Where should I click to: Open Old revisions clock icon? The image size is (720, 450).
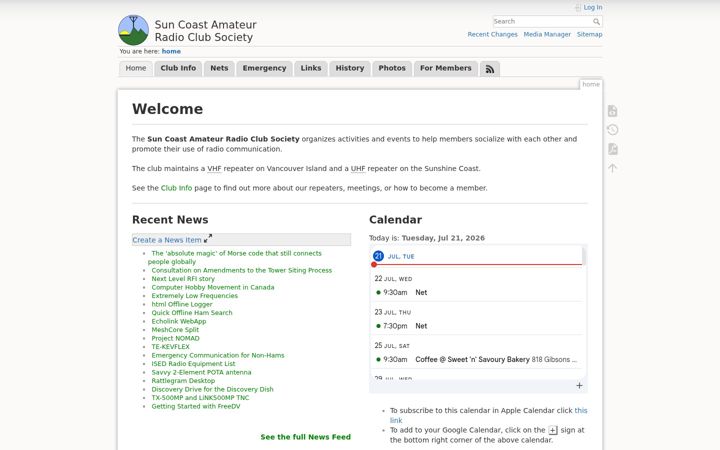pos(612,130)
